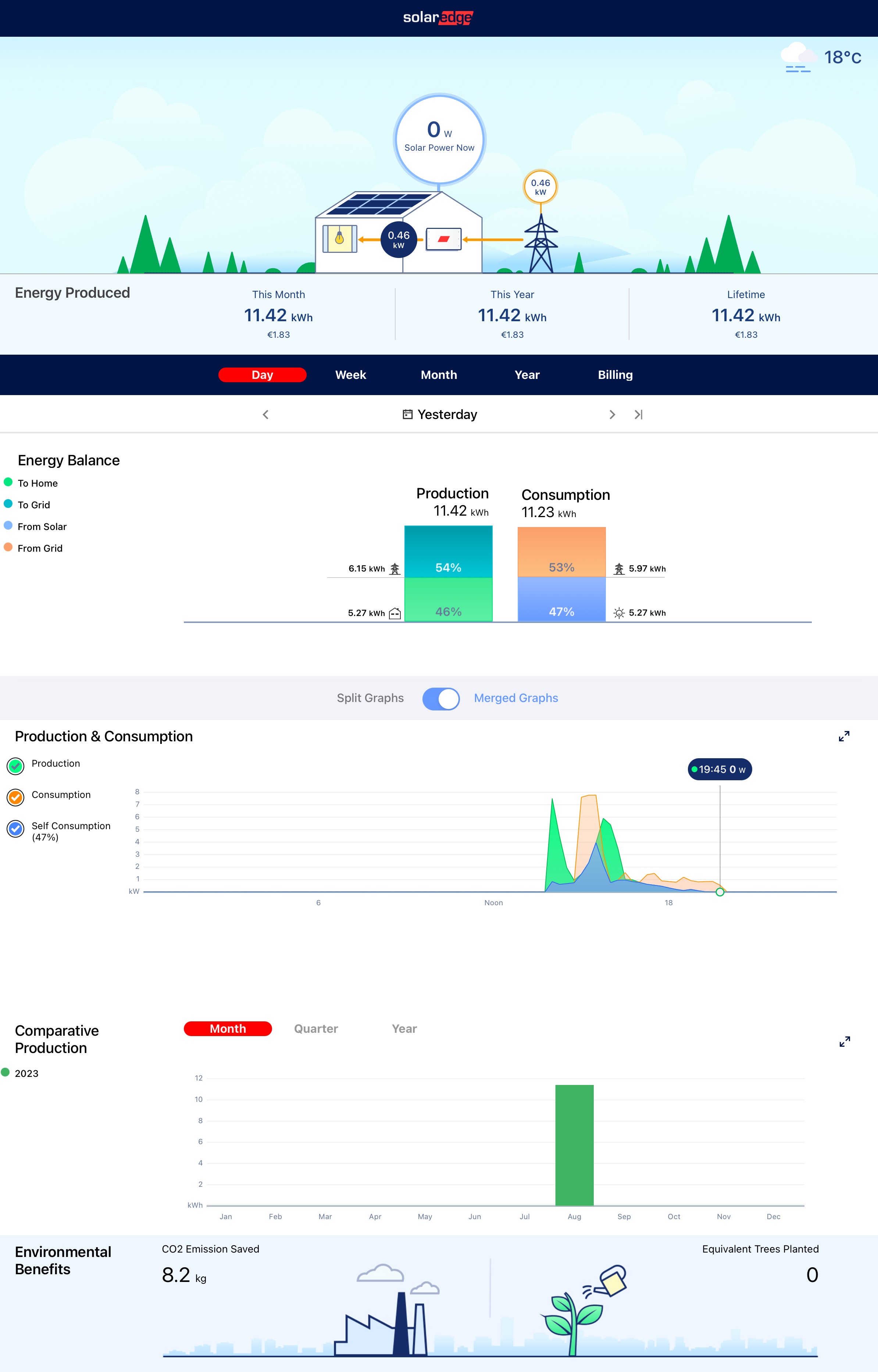Click Lifetime 11.42 kWh value
Viewport: 878px width, 1372px height.
tap(746, 315)
